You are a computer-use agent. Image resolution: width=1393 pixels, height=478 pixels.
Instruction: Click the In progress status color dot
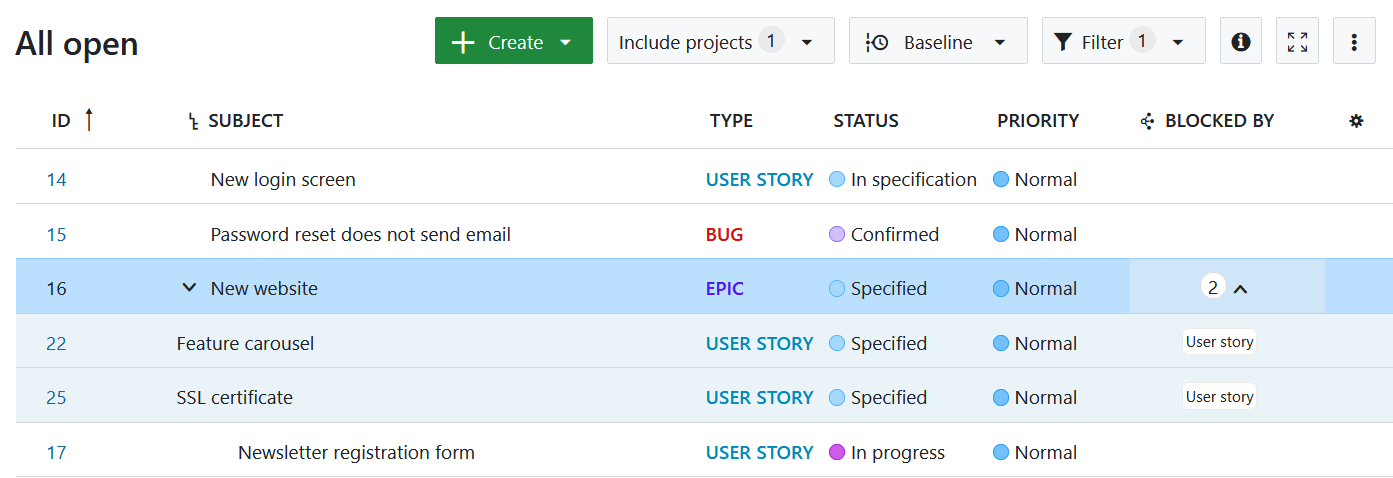click(x=837, y=453)
